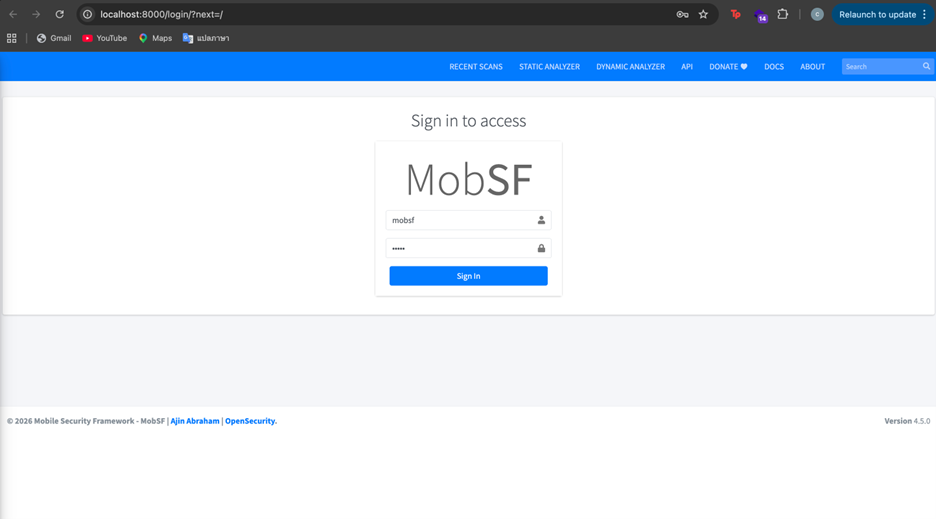Screen dimensions: 936x519
Task: Open DYNAMIC ANALYZER in the navbar
Action: [630, 67]
